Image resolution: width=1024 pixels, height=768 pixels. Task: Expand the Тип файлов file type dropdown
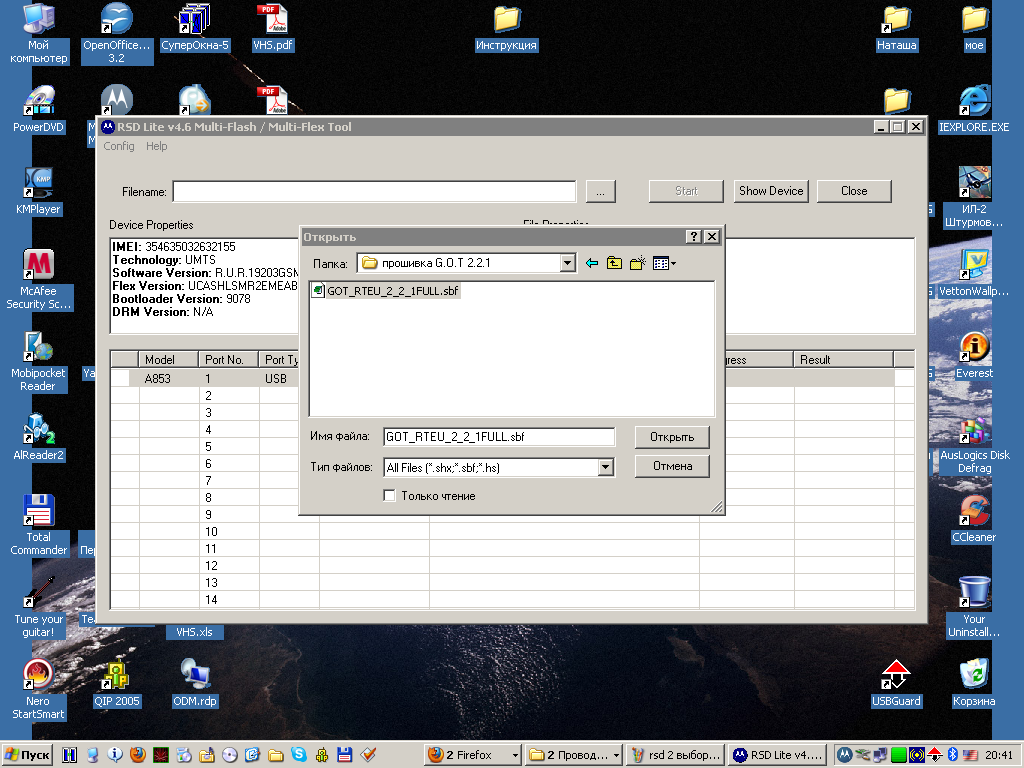(x=605, y=467)
